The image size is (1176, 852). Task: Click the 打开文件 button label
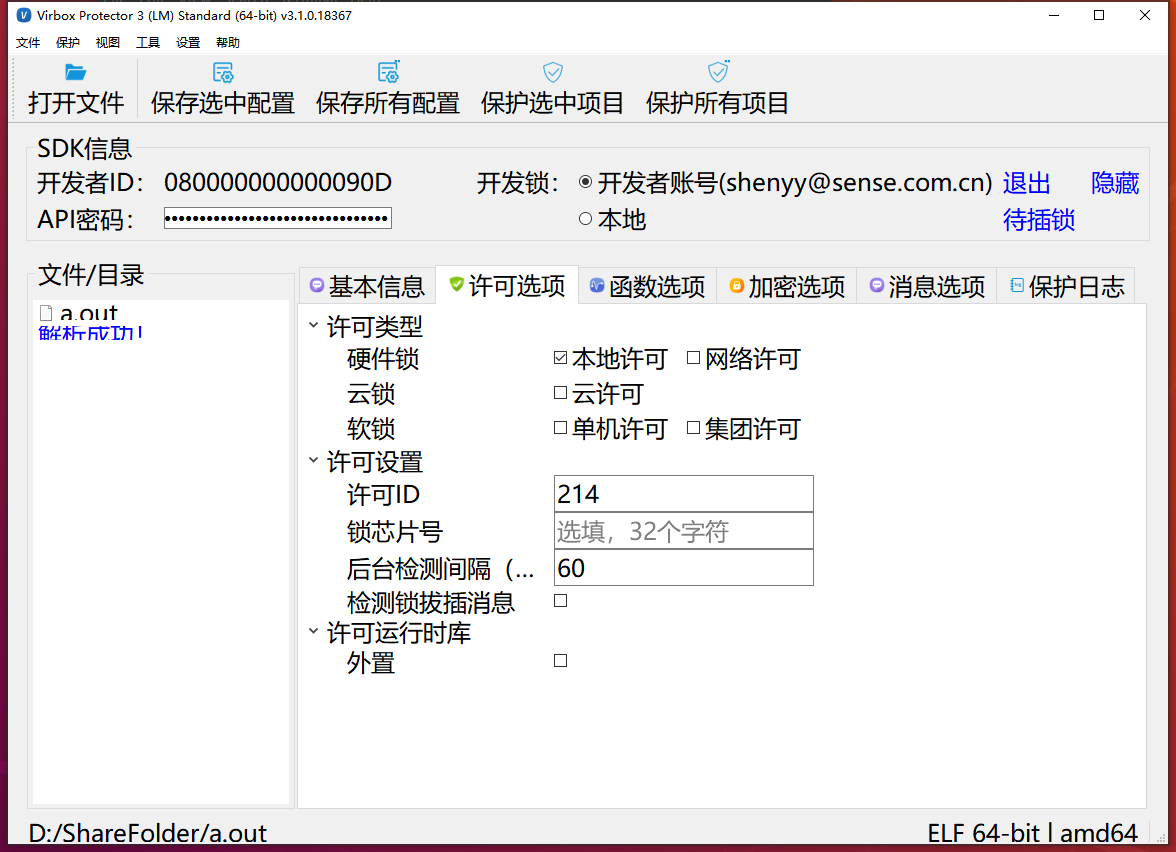click(76, 103)
